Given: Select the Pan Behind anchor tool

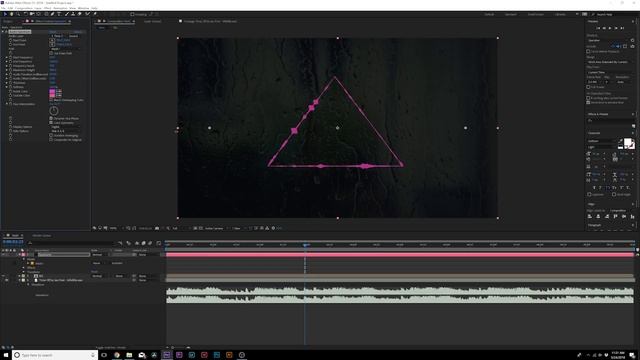Looking at the screenshot, I should coord(38,14).
